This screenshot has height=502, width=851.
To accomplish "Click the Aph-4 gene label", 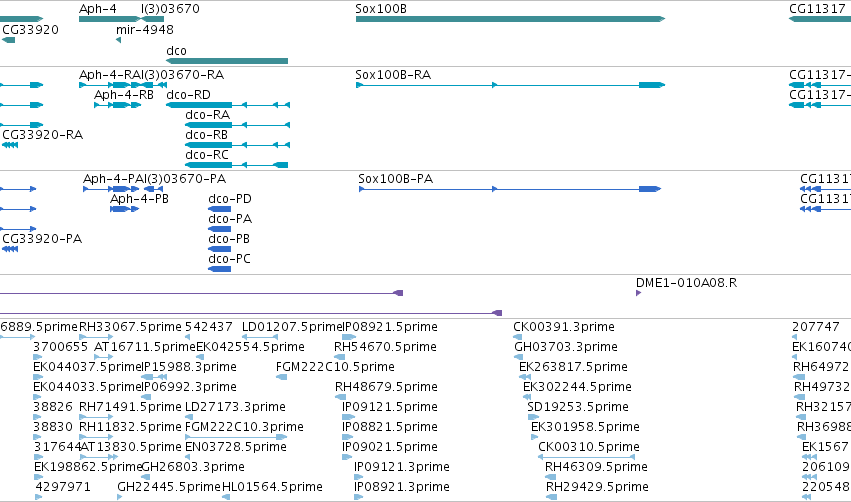I will (x=98, y=9).
